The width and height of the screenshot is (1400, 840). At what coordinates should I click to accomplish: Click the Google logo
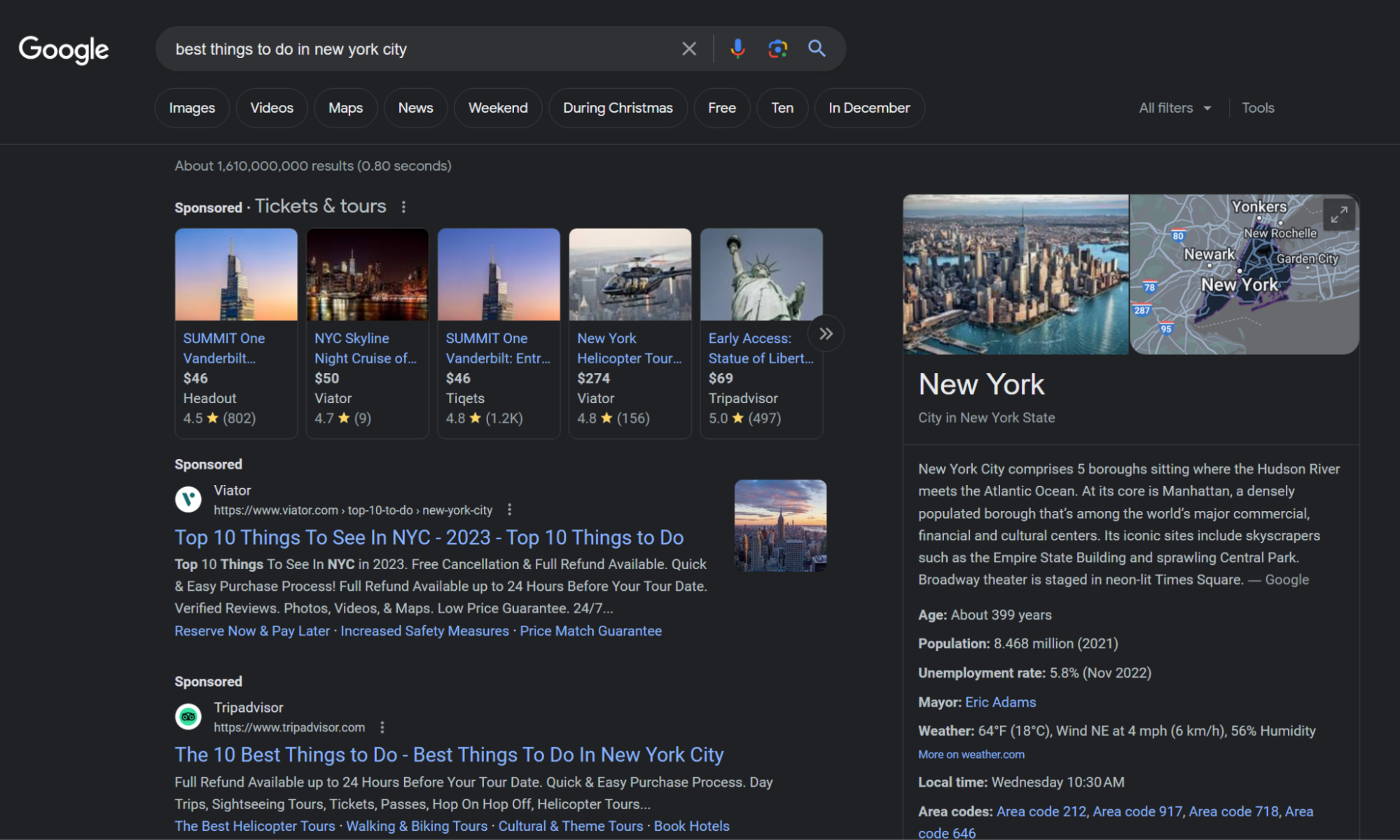coord(63,49)
